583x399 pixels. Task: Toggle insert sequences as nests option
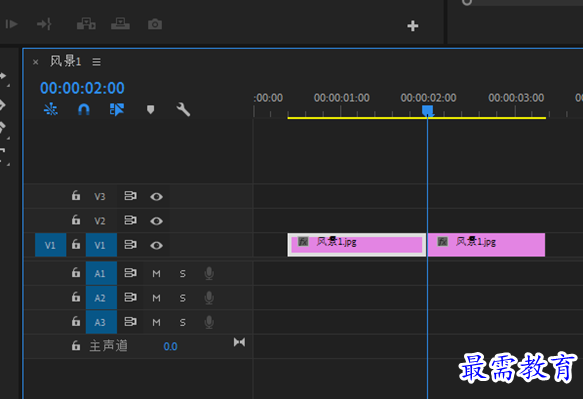tap(51, 109)
